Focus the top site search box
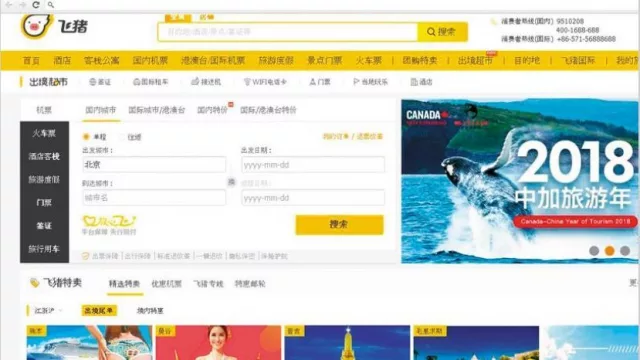Screen dimensions: 640x360 (x=288, y=32)
